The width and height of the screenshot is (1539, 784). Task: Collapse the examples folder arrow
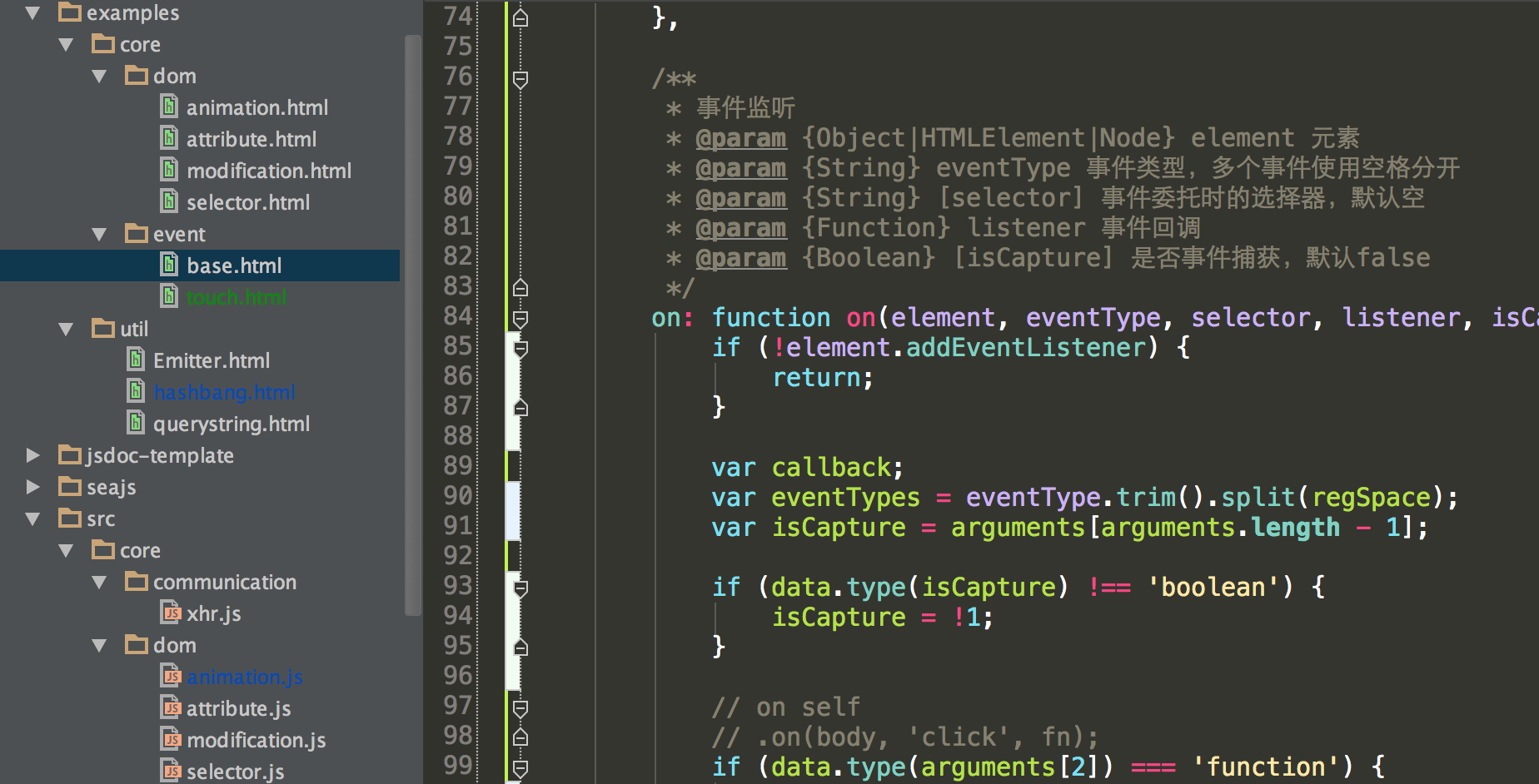tap(32, 12)
